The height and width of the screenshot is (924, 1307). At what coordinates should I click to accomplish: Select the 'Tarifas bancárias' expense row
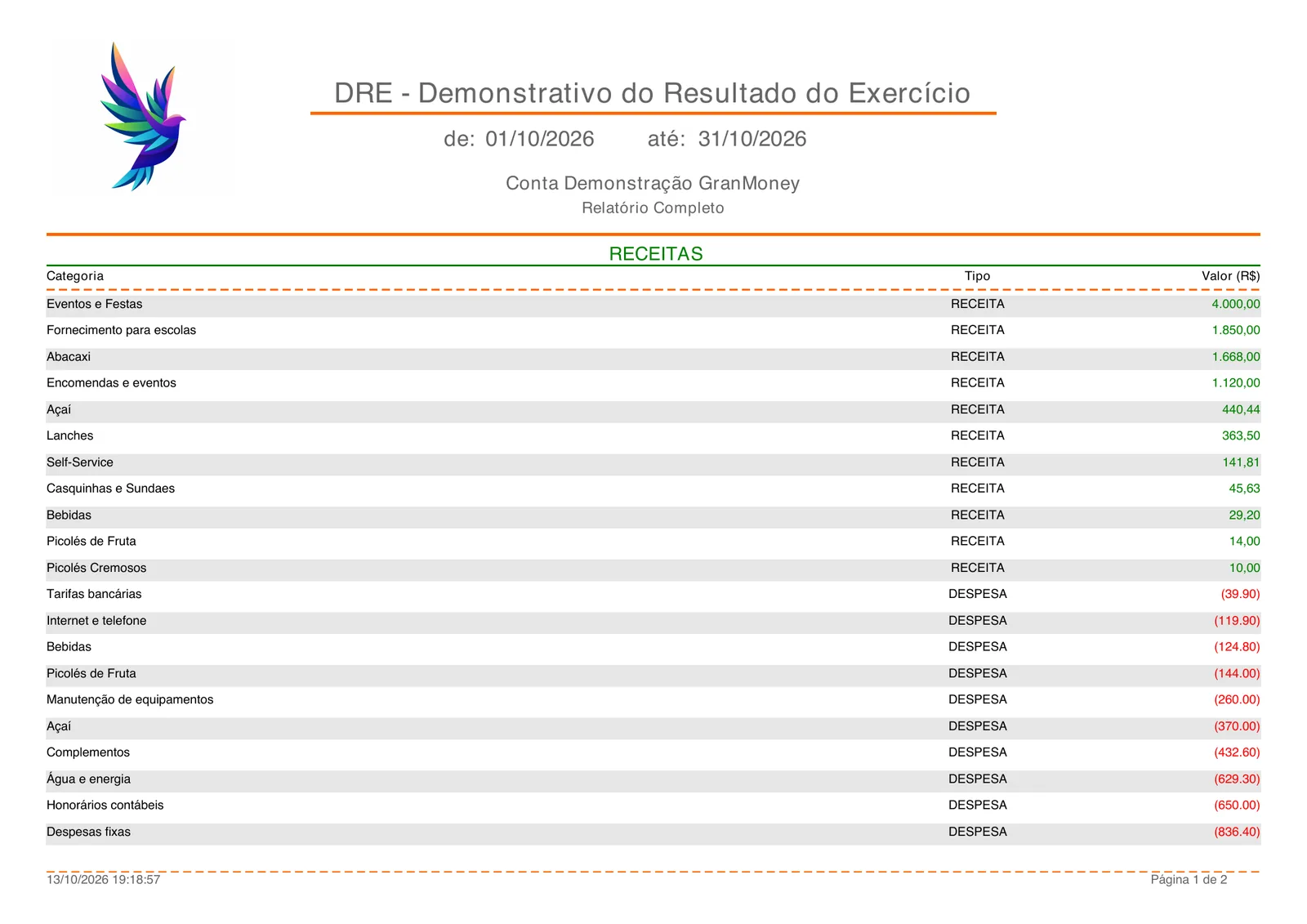[653, 594]
